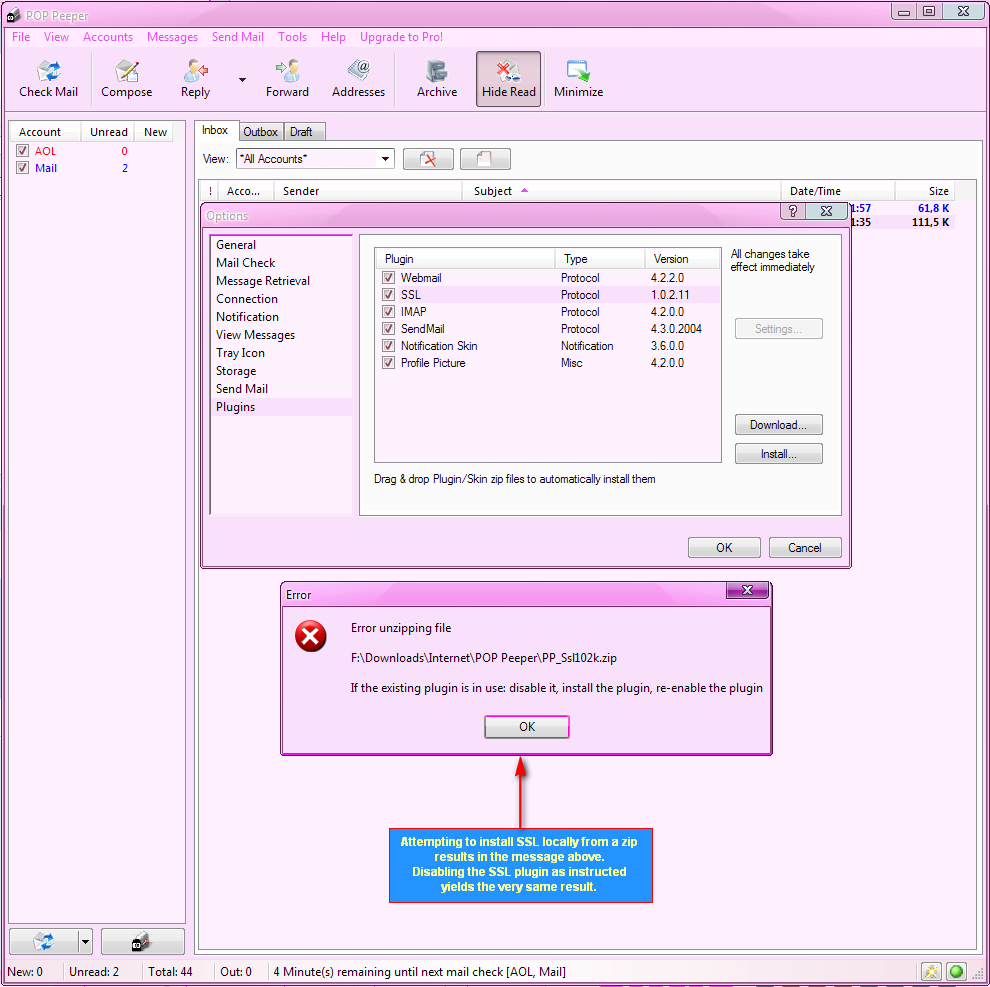This screenshot has height=987, width=990.
Task: Sort messages by Date/Time column header
Action: point(838,191)
